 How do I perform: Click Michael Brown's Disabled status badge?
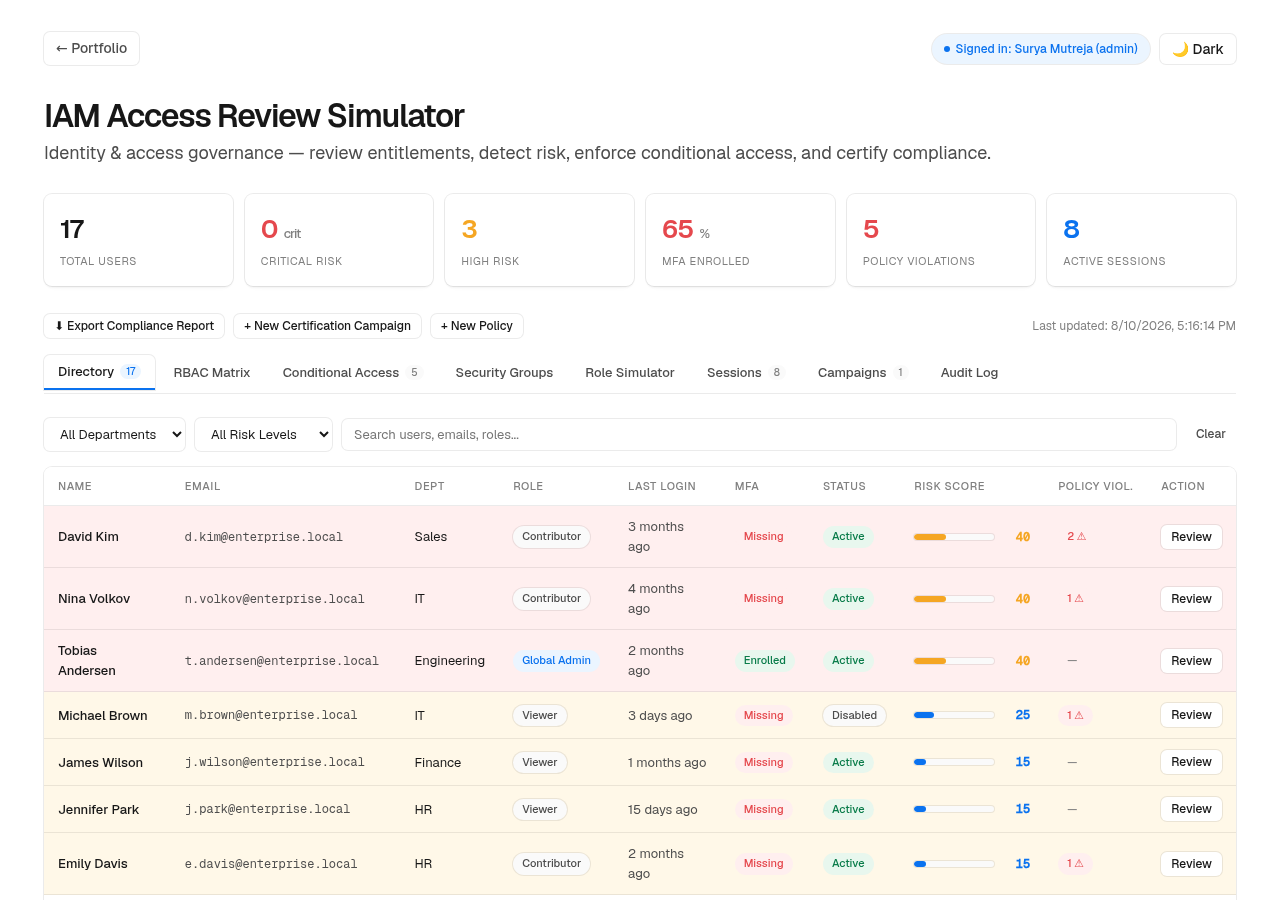[x=854, y=715]
